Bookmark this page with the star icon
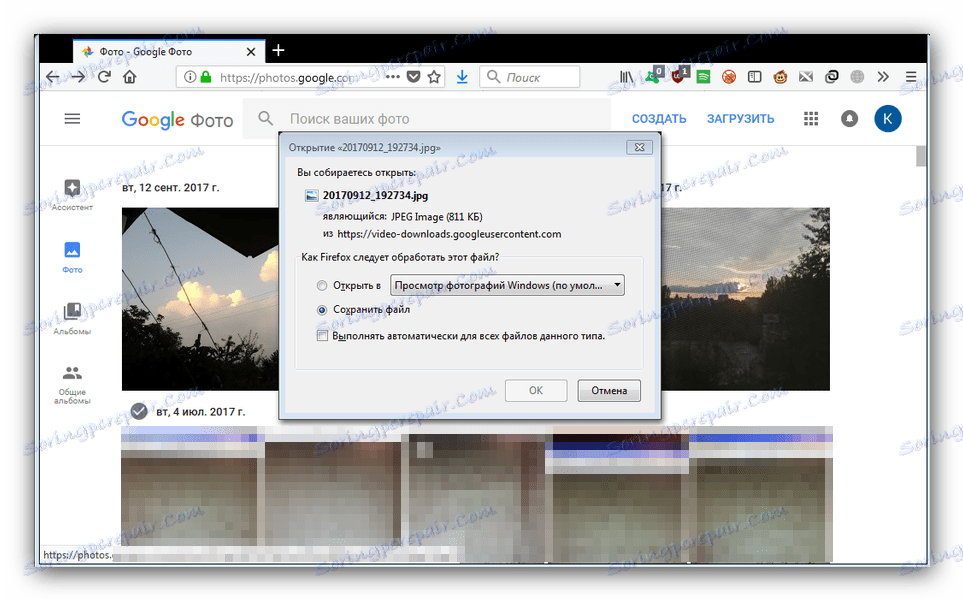This screenshot has height=600, width=963. point(434,77)
